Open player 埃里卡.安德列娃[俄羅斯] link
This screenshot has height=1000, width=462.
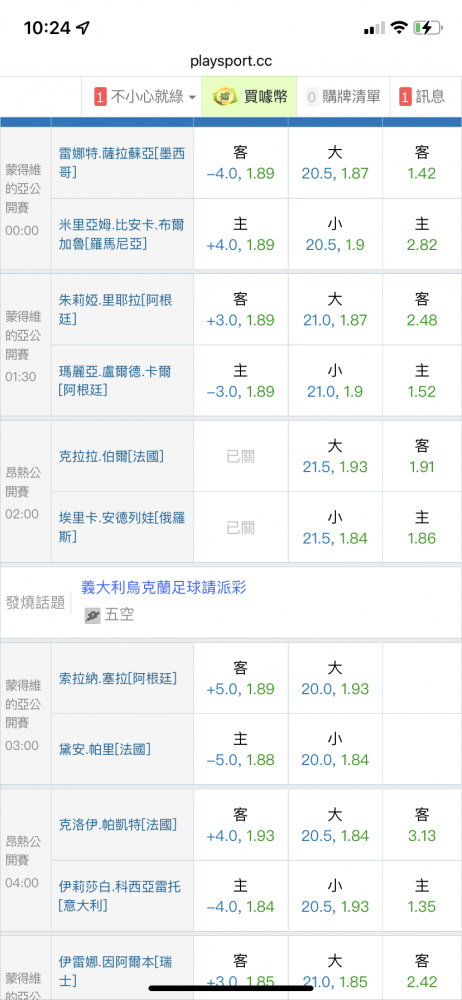(x=123, y=527)
